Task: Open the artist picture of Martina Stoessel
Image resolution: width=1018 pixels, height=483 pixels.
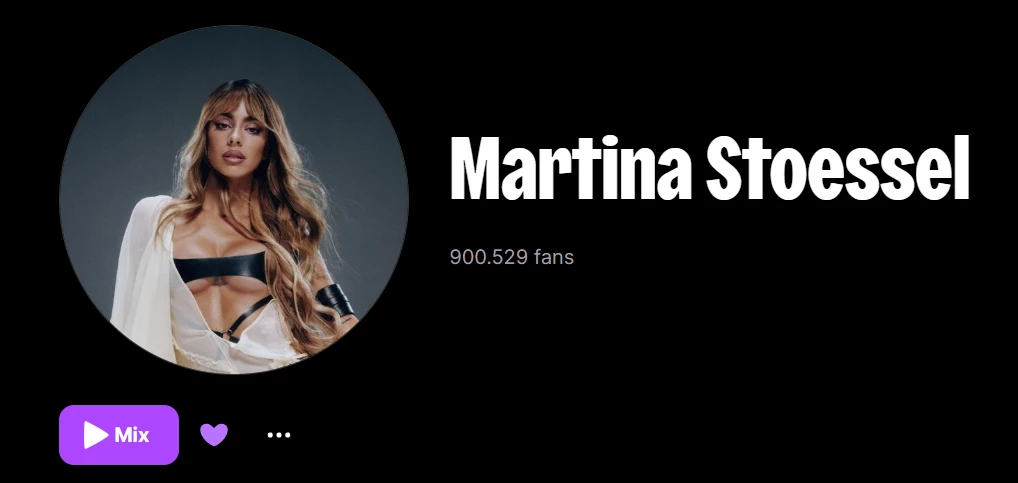Action: click(234, 200)
